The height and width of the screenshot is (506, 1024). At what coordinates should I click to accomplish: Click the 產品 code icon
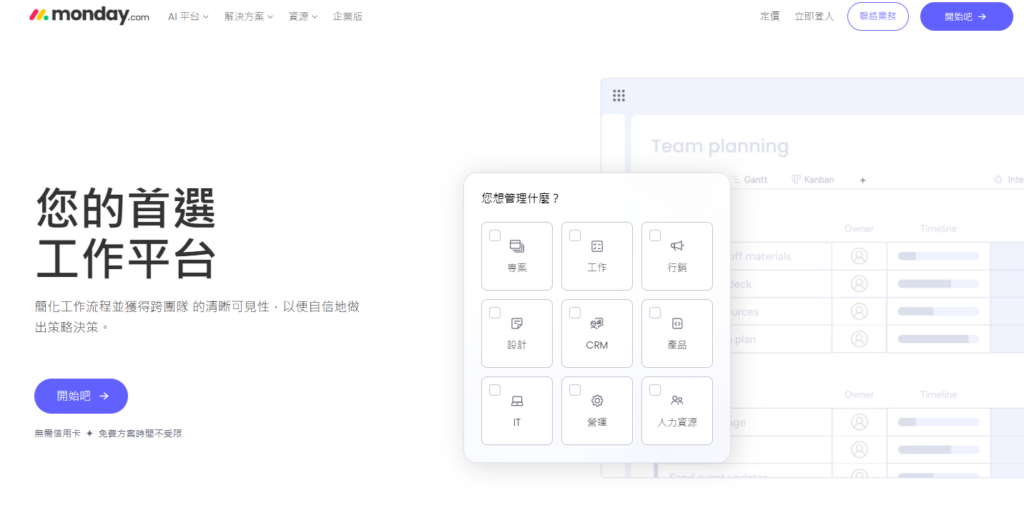pyautogui.click(x=677, y=323)
